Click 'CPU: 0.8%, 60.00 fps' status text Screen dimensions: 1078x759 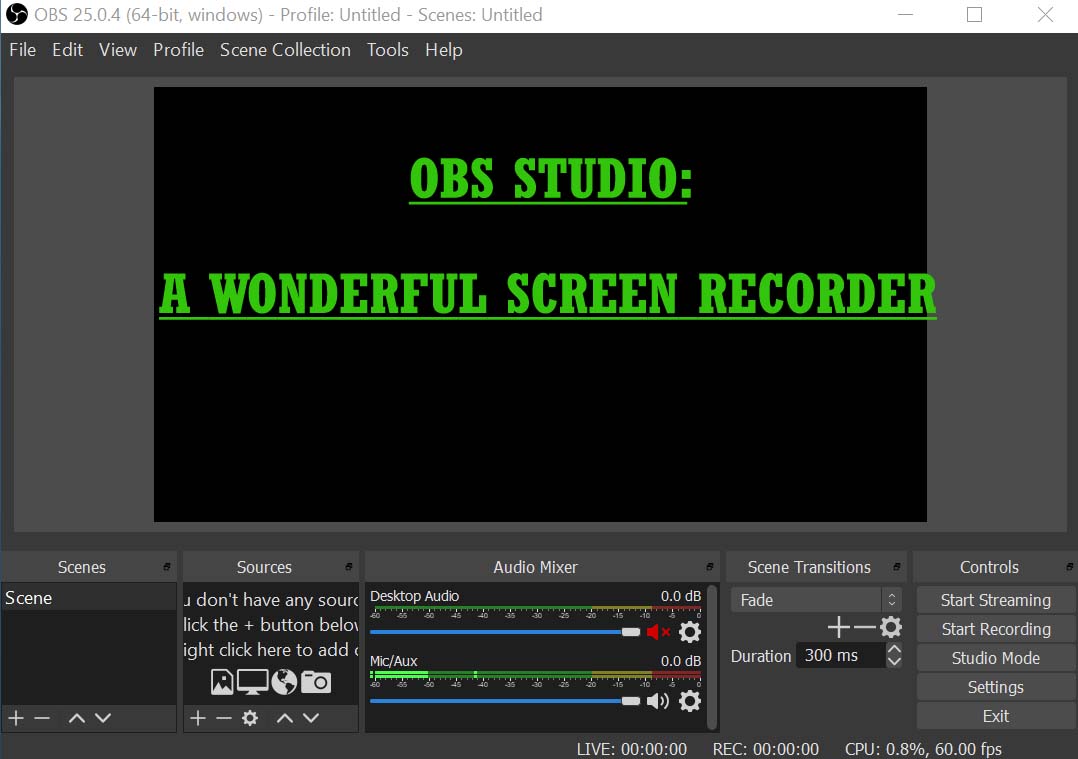point(923,749)
